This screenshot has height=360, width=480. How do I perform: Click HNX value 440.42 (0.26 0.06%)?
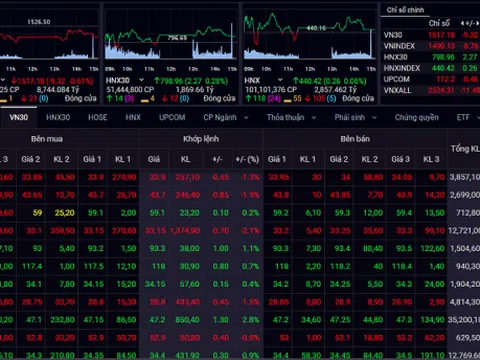tap(329, 81)
